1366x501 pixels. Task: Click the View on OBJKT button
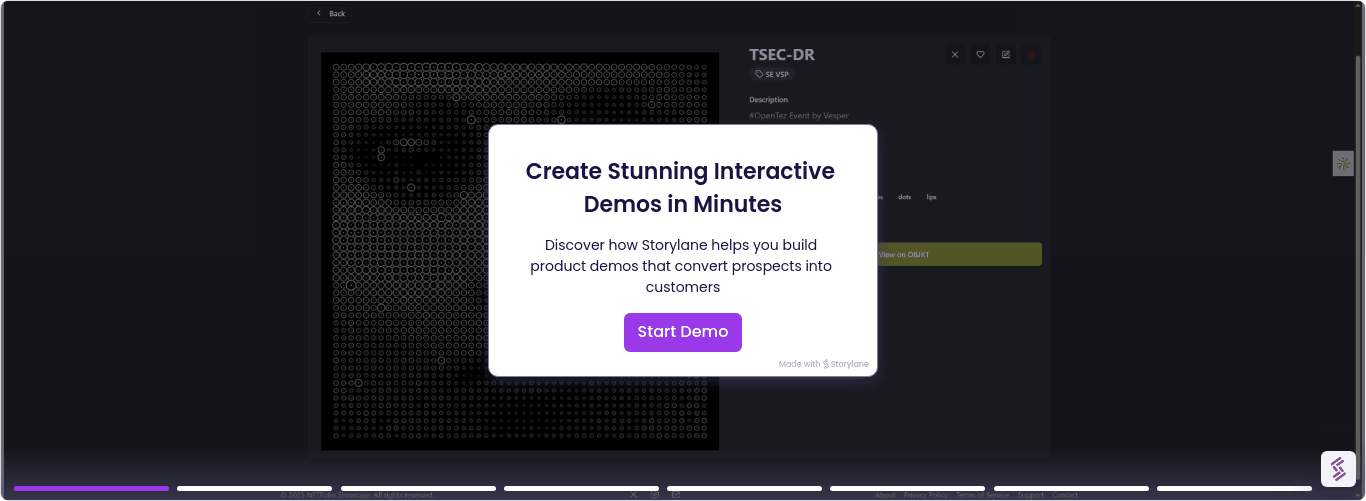coord(960,254)
